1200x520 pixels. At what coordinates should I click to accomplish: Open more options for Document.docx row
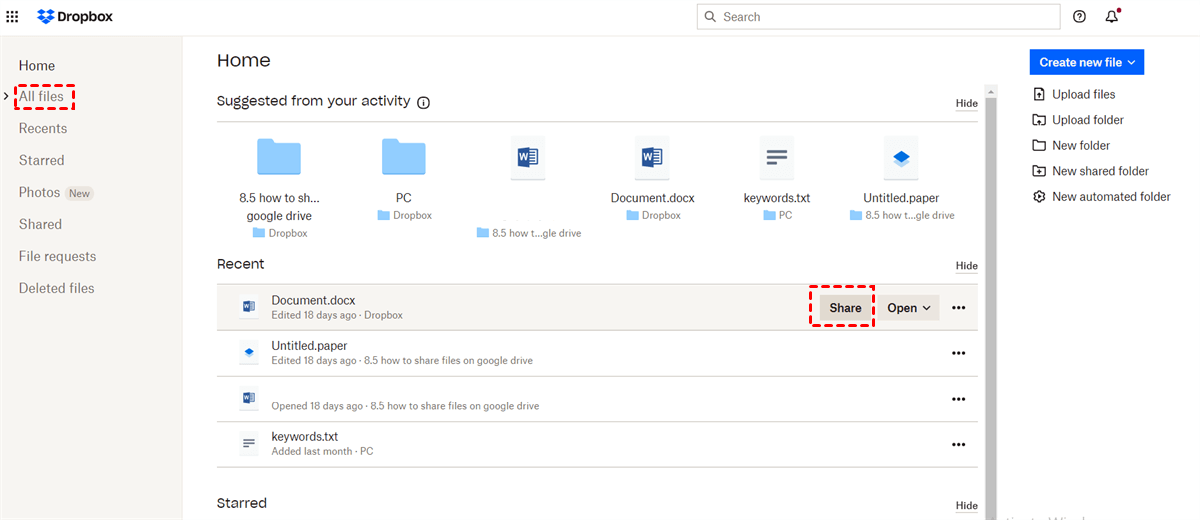click(958, 308)
